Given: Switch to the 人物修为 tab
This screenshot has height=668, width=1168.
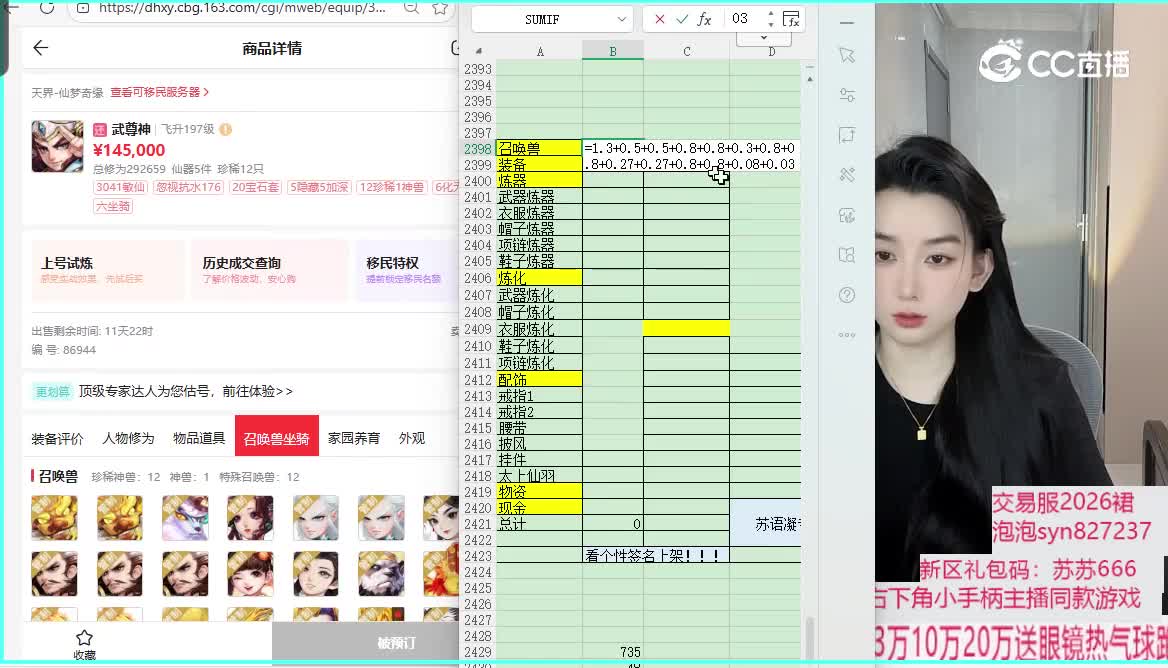Looking at the screenshot, I should (x=128, y=438).
